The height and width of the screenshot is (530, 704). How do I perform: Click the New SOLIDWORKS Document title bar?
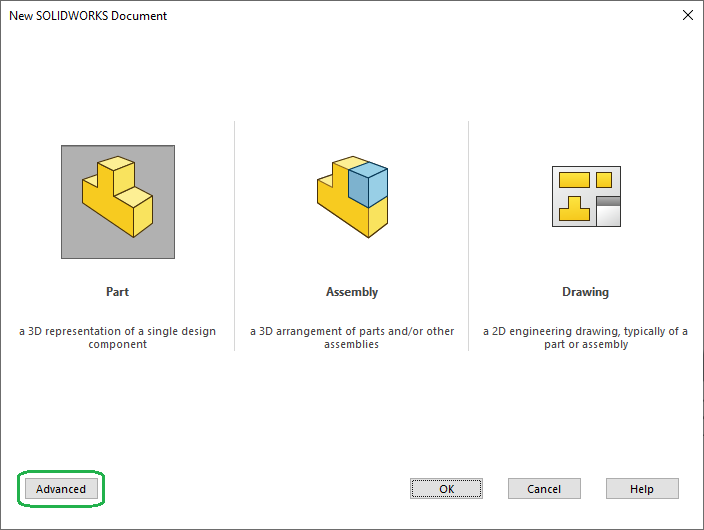[x=300, y=15]
